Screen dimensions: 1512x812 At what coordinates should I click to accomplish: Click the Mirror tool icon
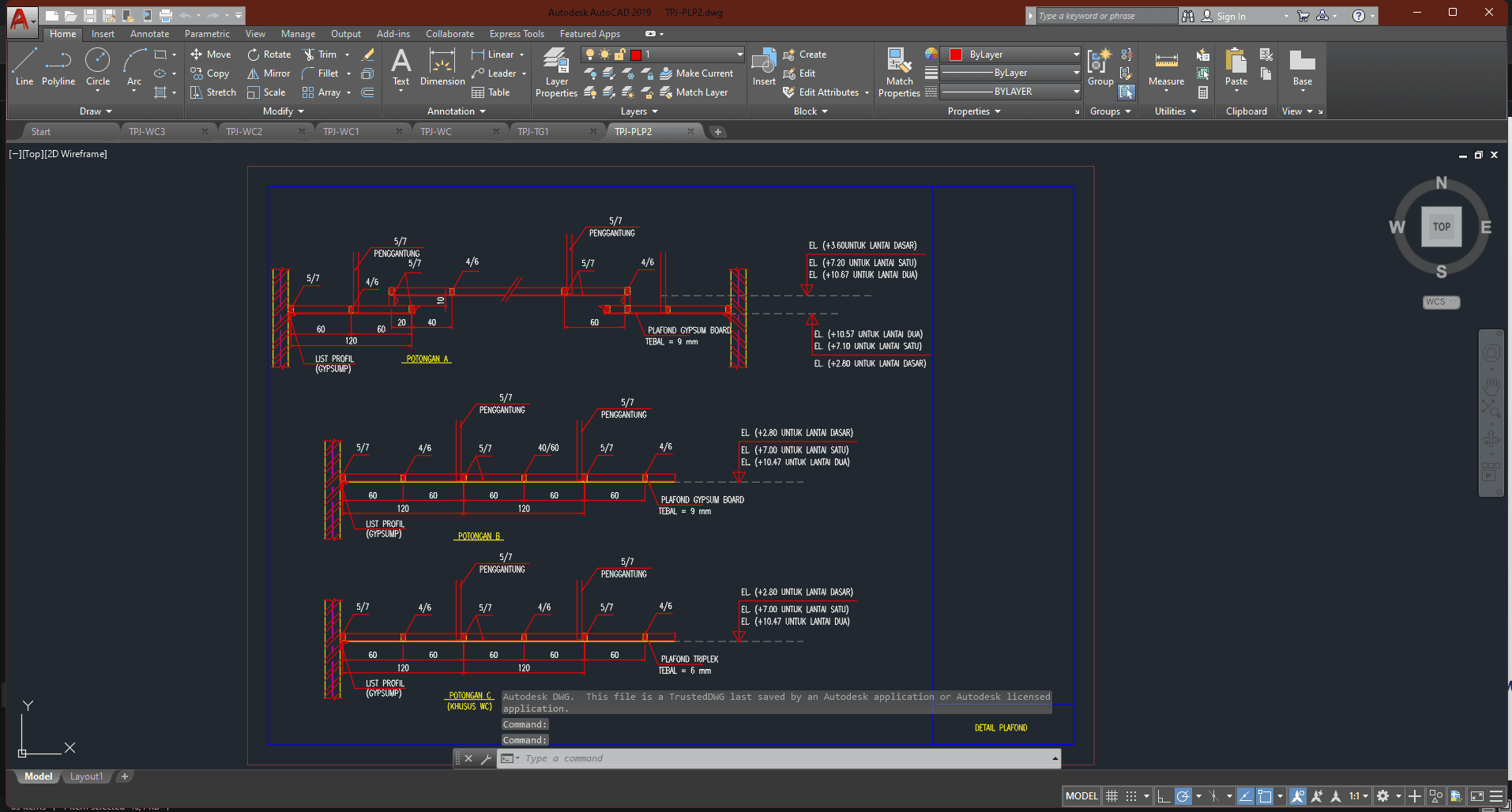[254, 73]
